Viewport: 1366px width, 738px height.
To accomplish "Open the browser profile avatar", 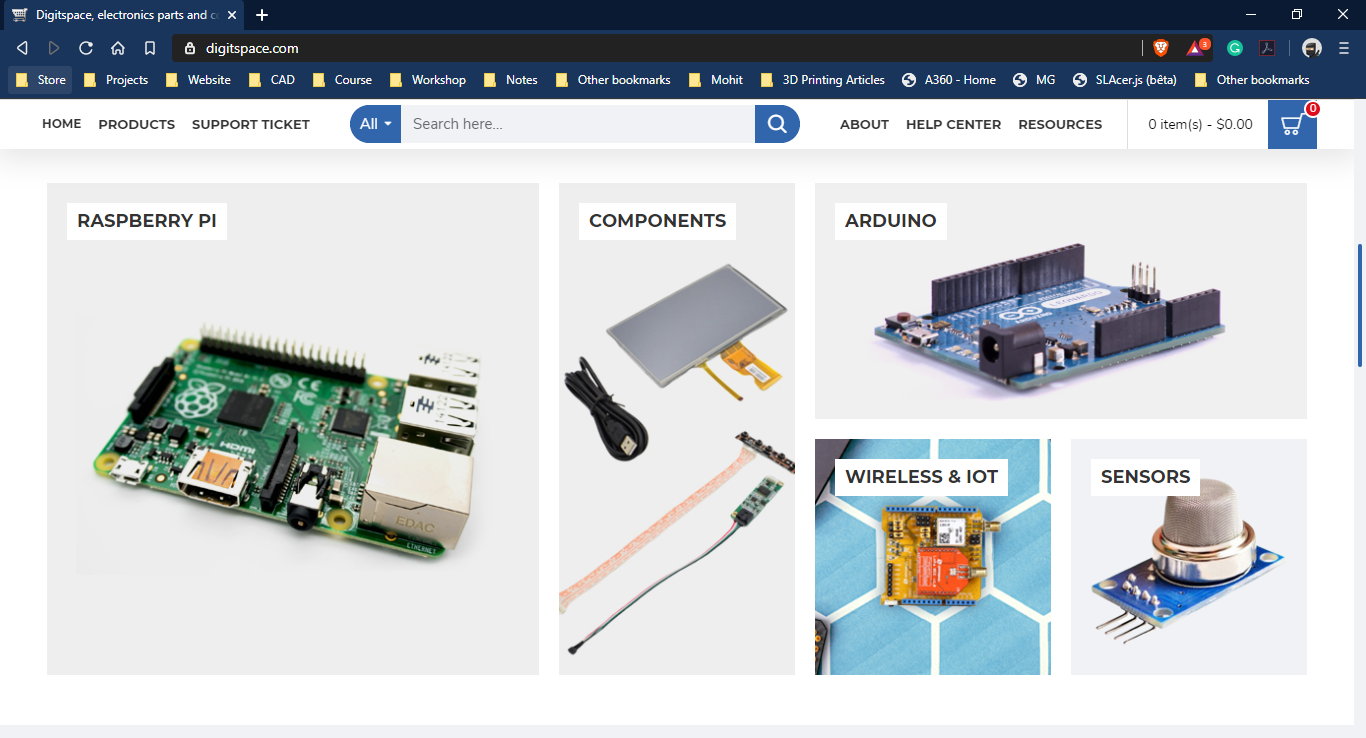I will (x=1312, y=48).
